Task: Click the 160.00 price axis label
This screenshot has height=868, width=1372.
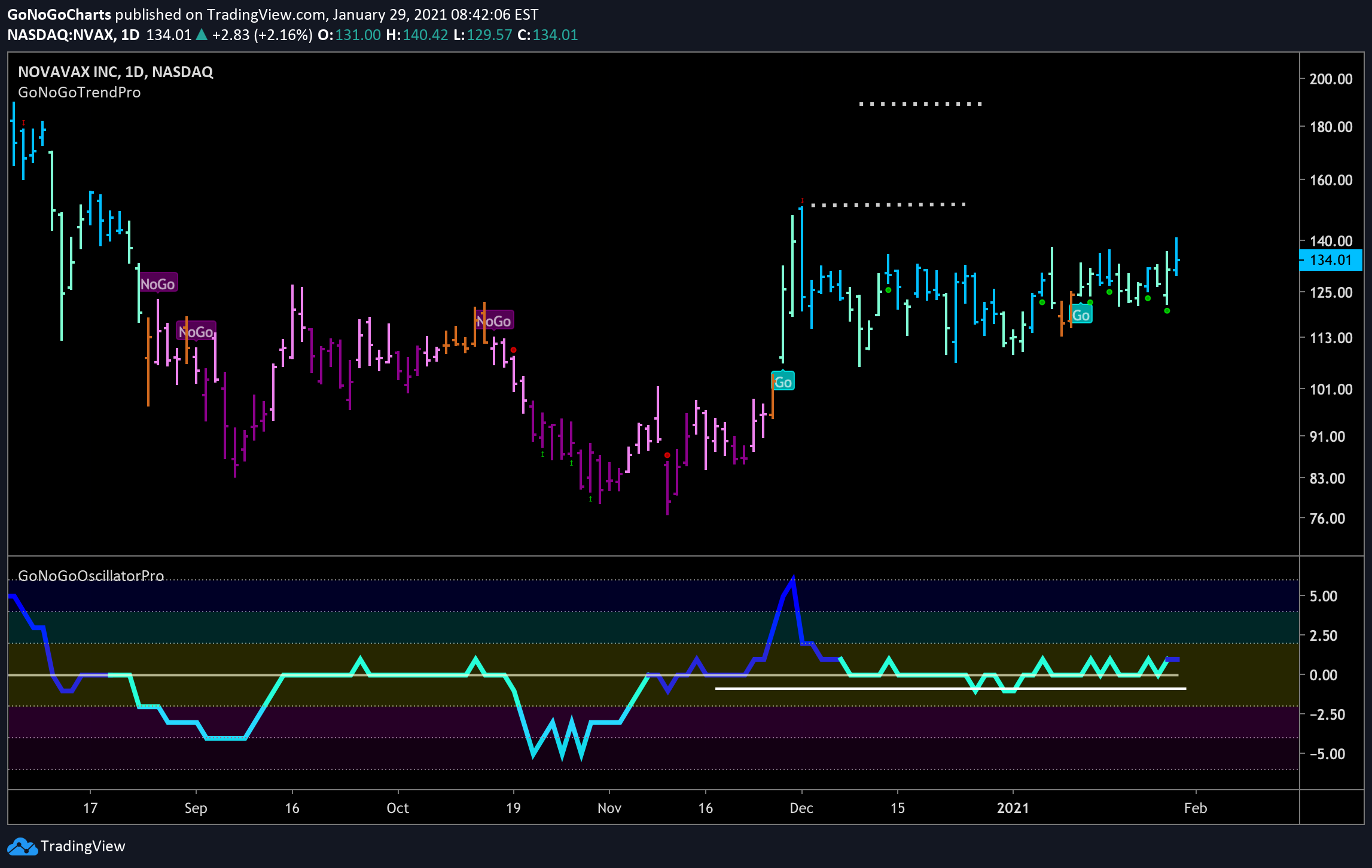Action: pyautogui.click(x=1331, y=180)
